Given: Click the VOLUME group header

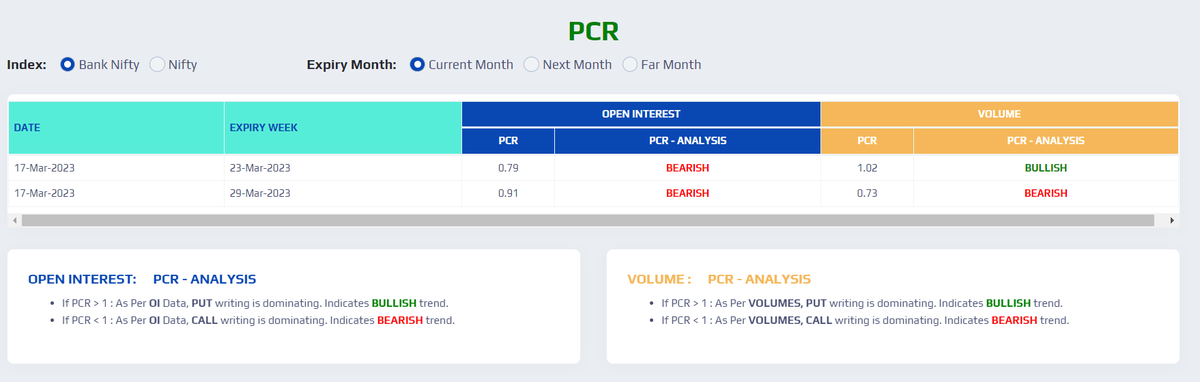Looking at the screenshot, I should click(x=1000, y=114).
